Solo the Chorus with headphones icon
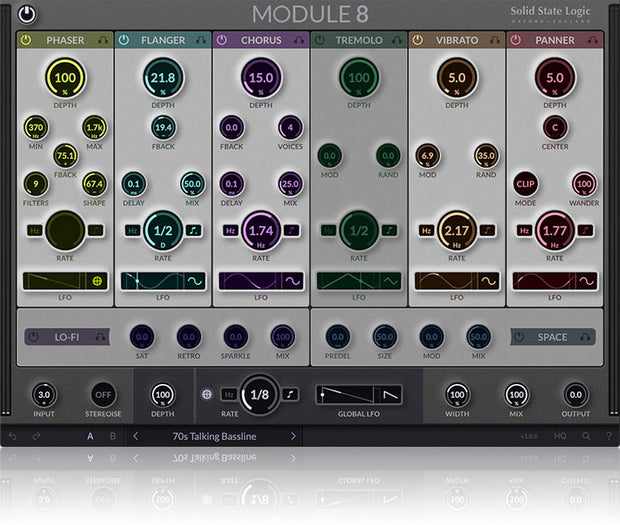 [299, 40]
